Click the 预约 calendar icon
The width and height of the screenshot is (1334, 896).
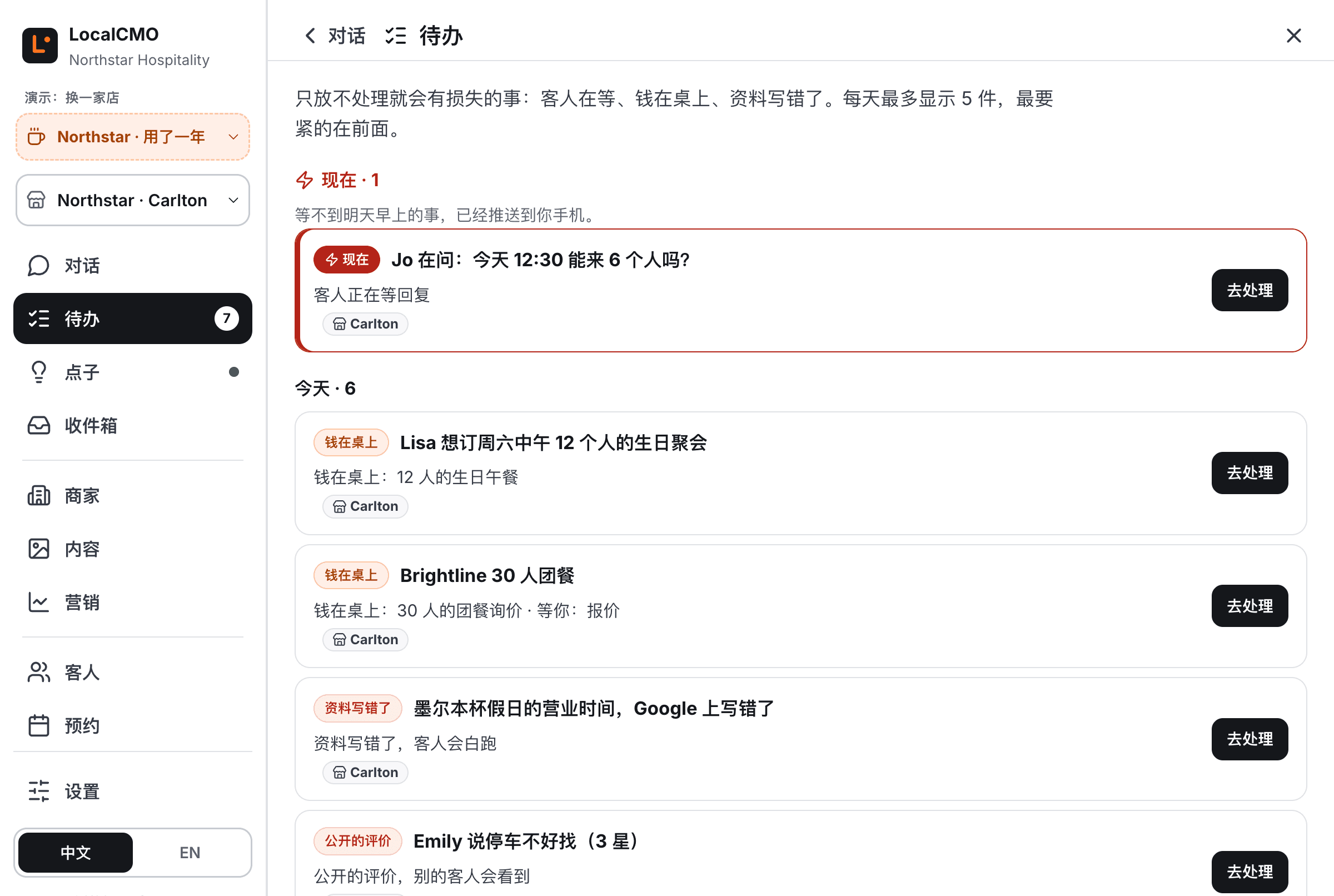pos(39,726)
